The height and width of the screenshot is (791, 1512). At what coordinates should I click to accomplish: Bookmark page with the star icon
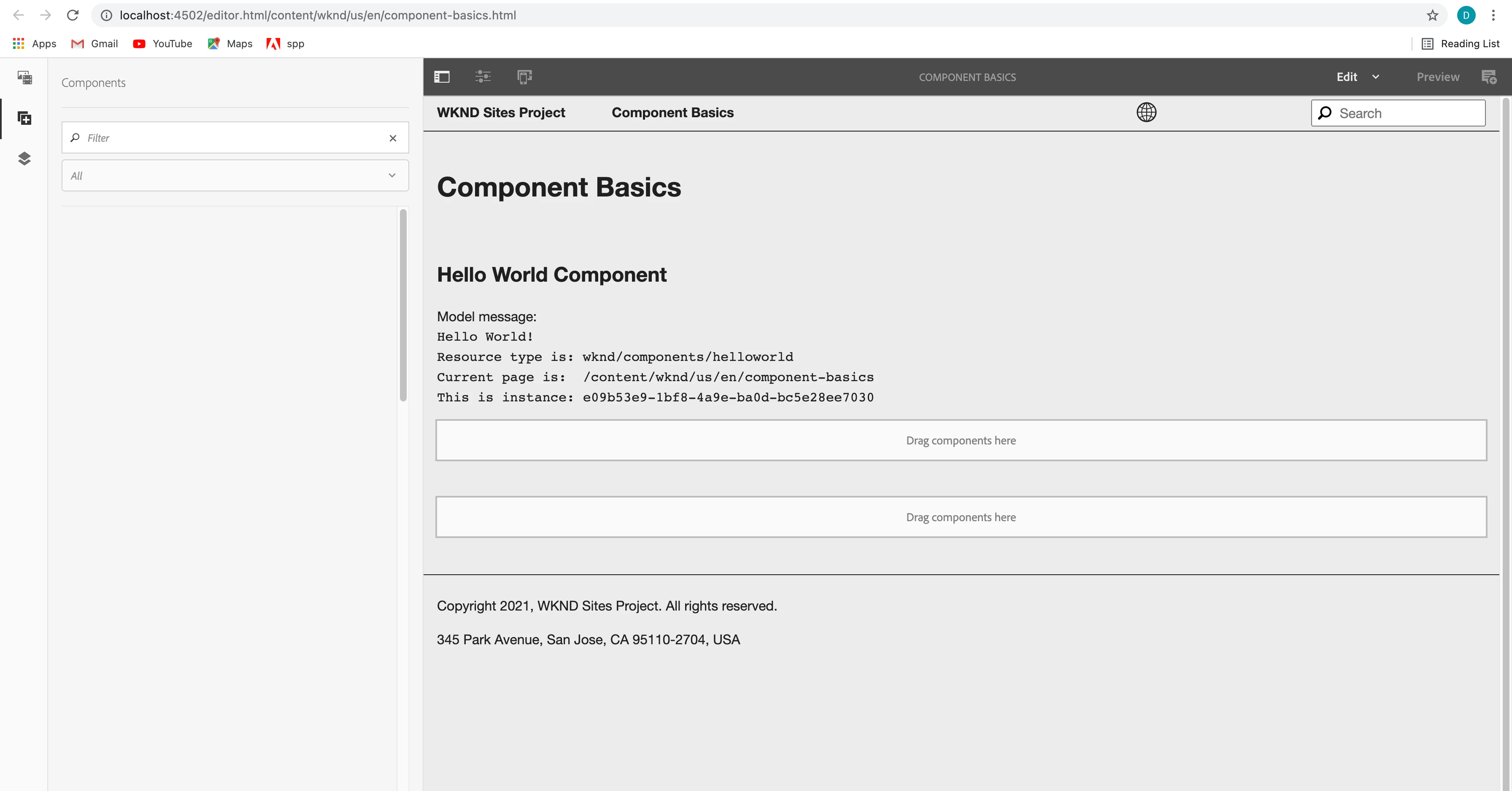(1432, 15)
